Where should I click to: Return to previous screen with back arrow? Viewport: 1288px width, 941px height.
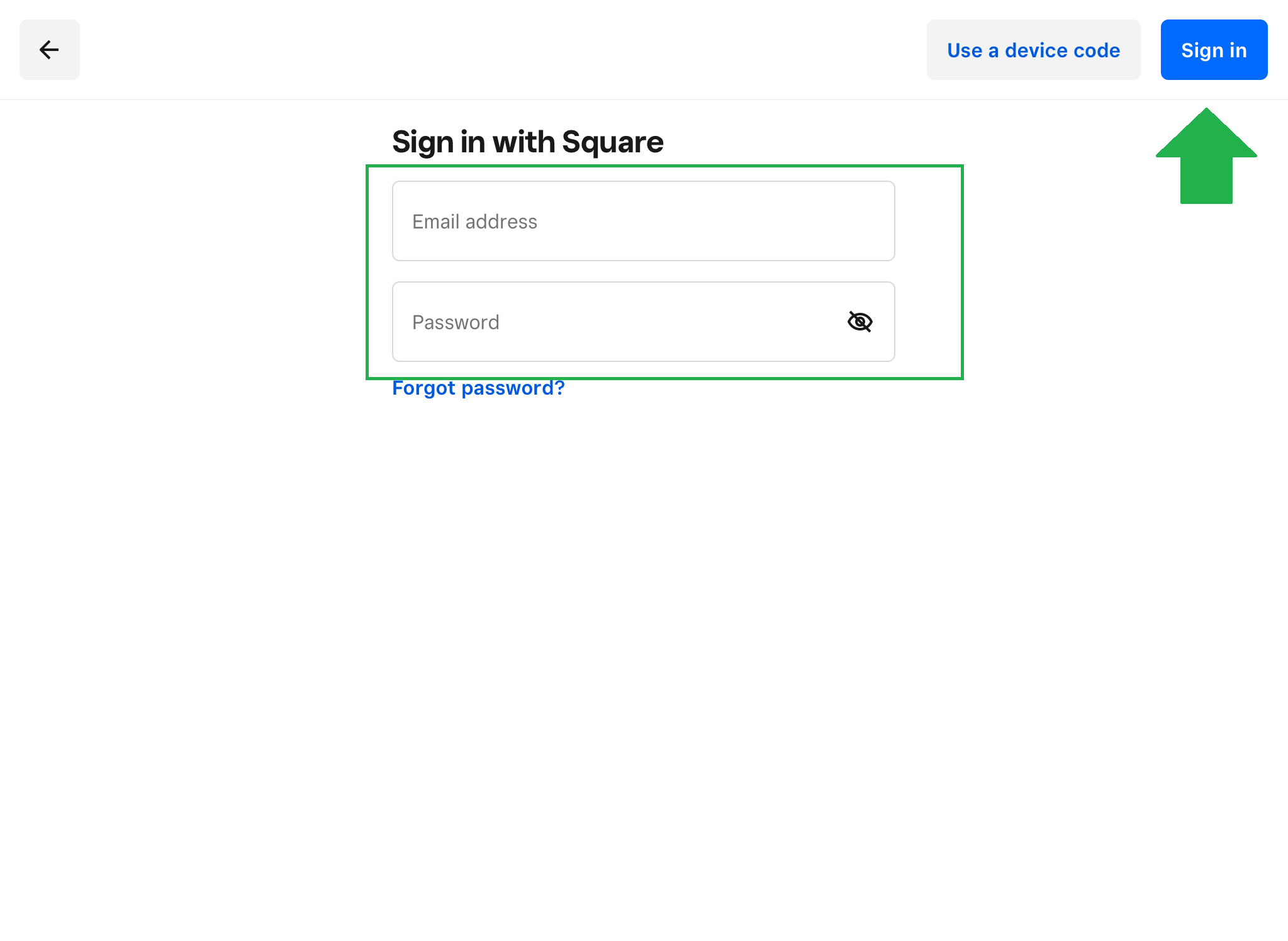(49, 50)
